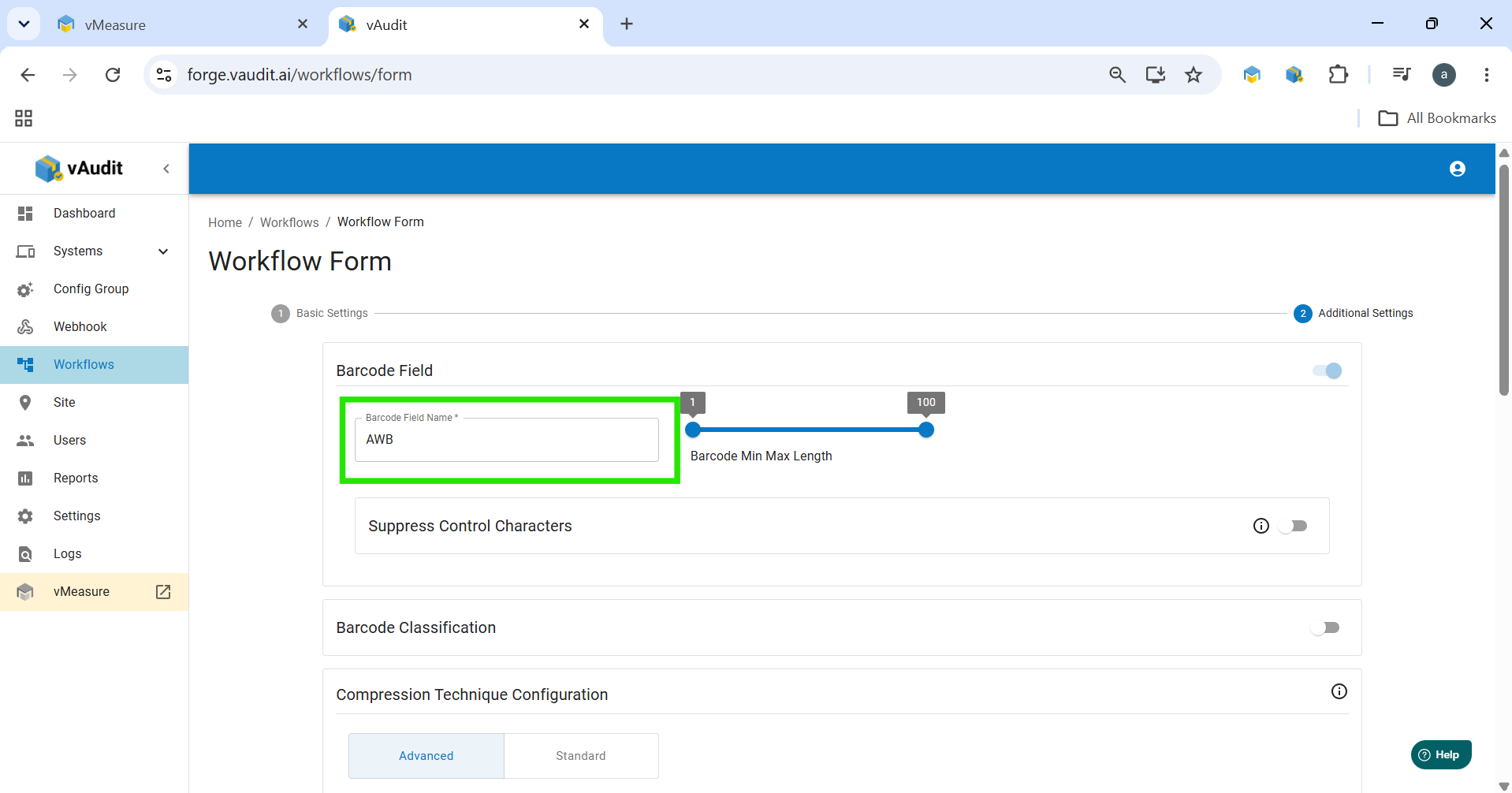Click the Barcode Field Name input
This screenshot has height=793, width=1512.
tap(507, 440)
